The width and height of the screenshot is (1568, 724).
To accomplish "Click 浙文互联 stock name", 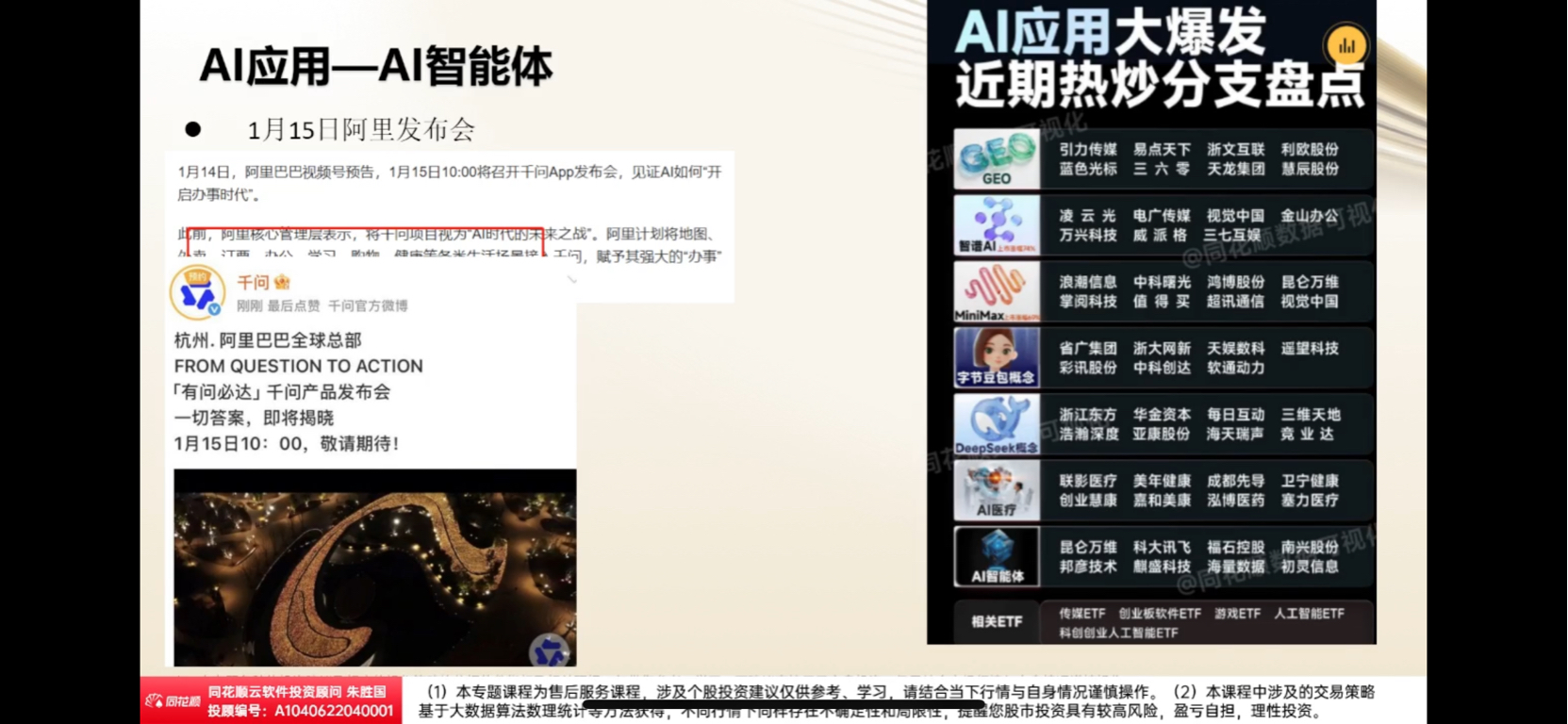I will pos(1236,150).
